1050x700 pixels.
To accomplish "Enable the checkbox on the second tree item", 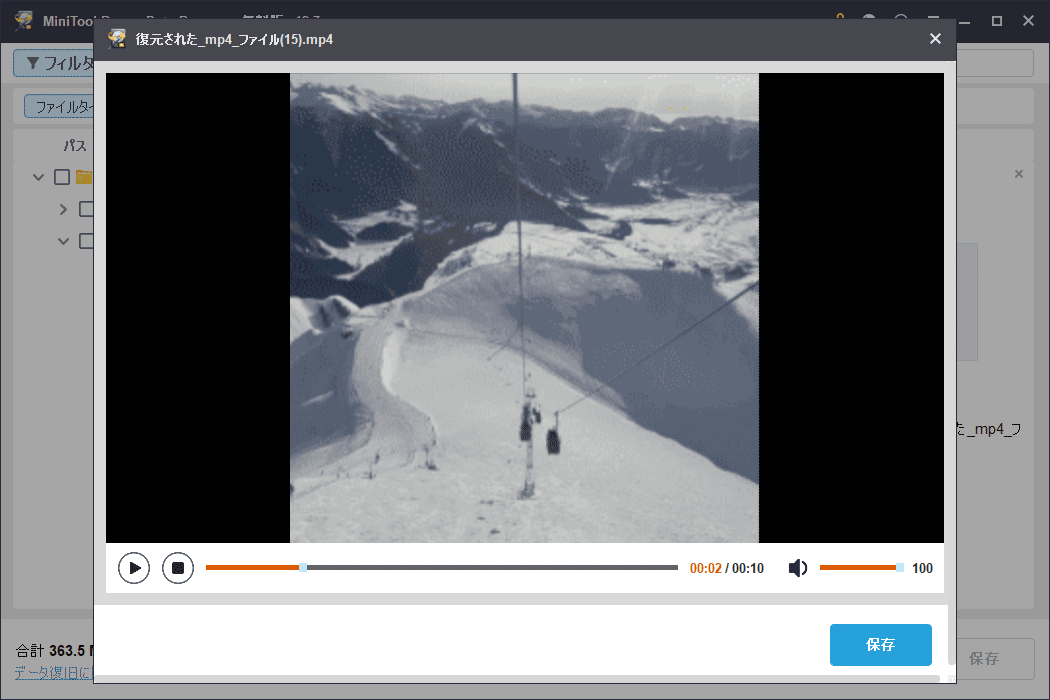I will click(x=85, y=208).
